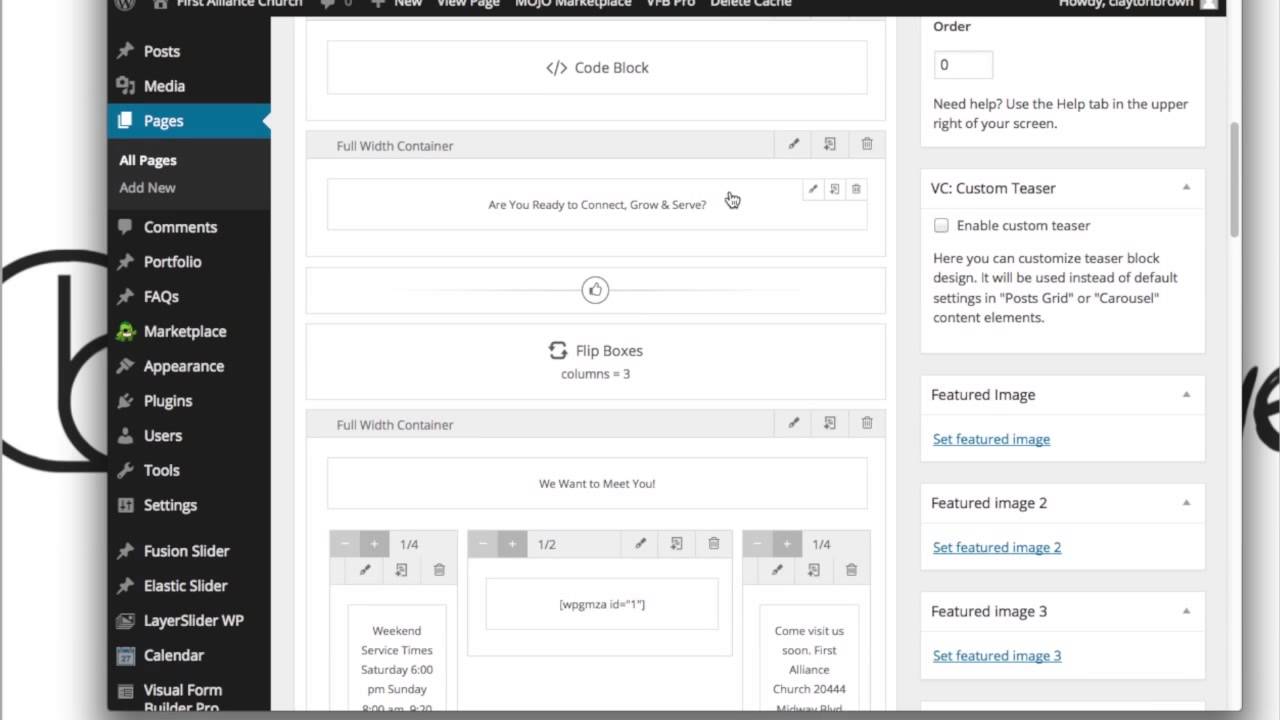
Task: Enable custom teaser checkbox
Action: pos(941,226)
